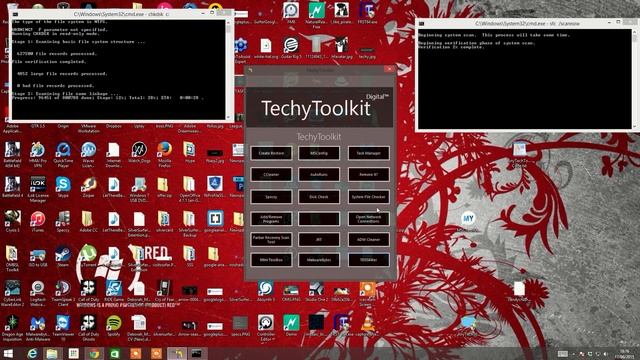Open Internet Explorer from taskbar
This screenshot has height=360, width=640.
(x=32, y=353)
